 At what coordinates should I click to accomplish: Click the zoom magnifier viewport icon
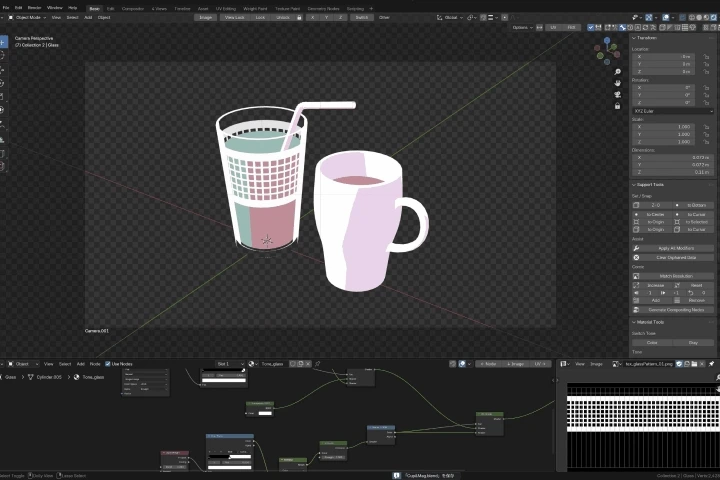(x=618, y=72)
